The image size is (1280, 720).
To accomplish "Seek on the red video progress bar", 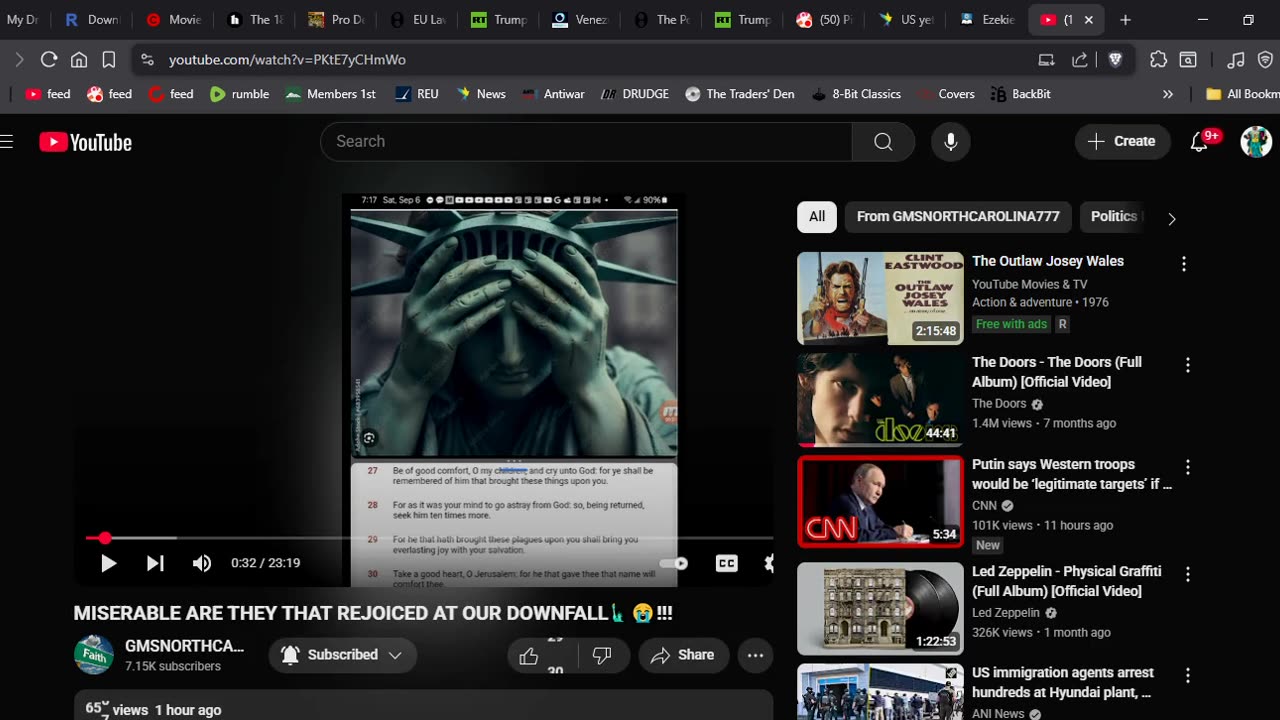I will [x=429, y=538].
